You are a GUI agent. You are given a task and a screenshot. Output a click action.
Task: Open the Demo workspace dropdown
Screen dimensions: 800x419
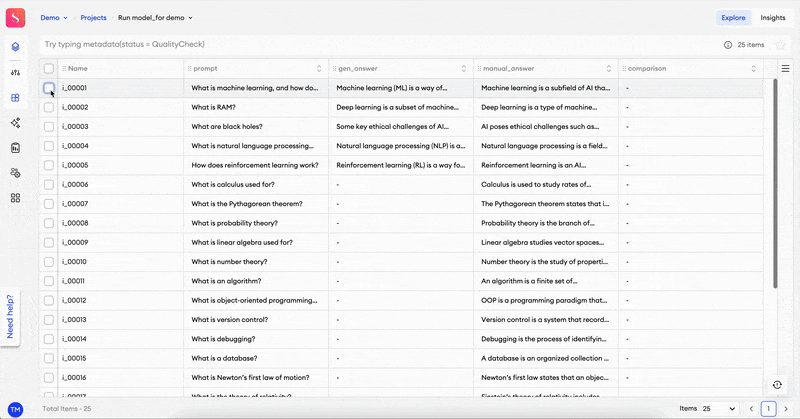pyautogui.click(x=54, y=18)
